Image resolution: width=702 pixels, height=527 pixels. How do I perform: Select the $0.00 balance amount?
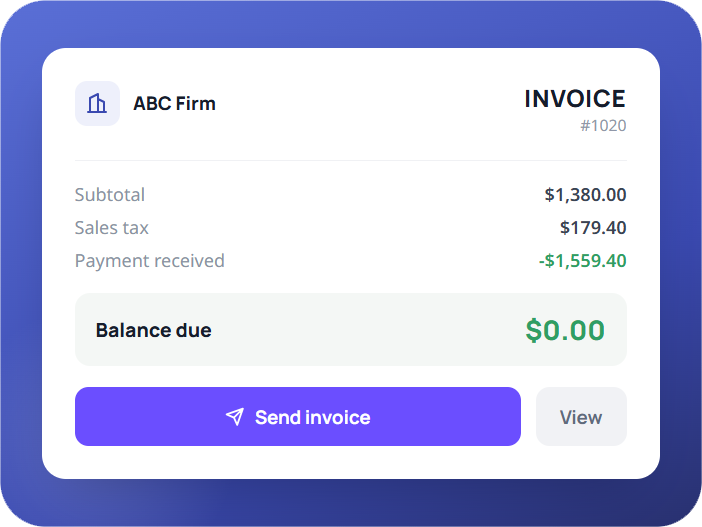[565, 330]
